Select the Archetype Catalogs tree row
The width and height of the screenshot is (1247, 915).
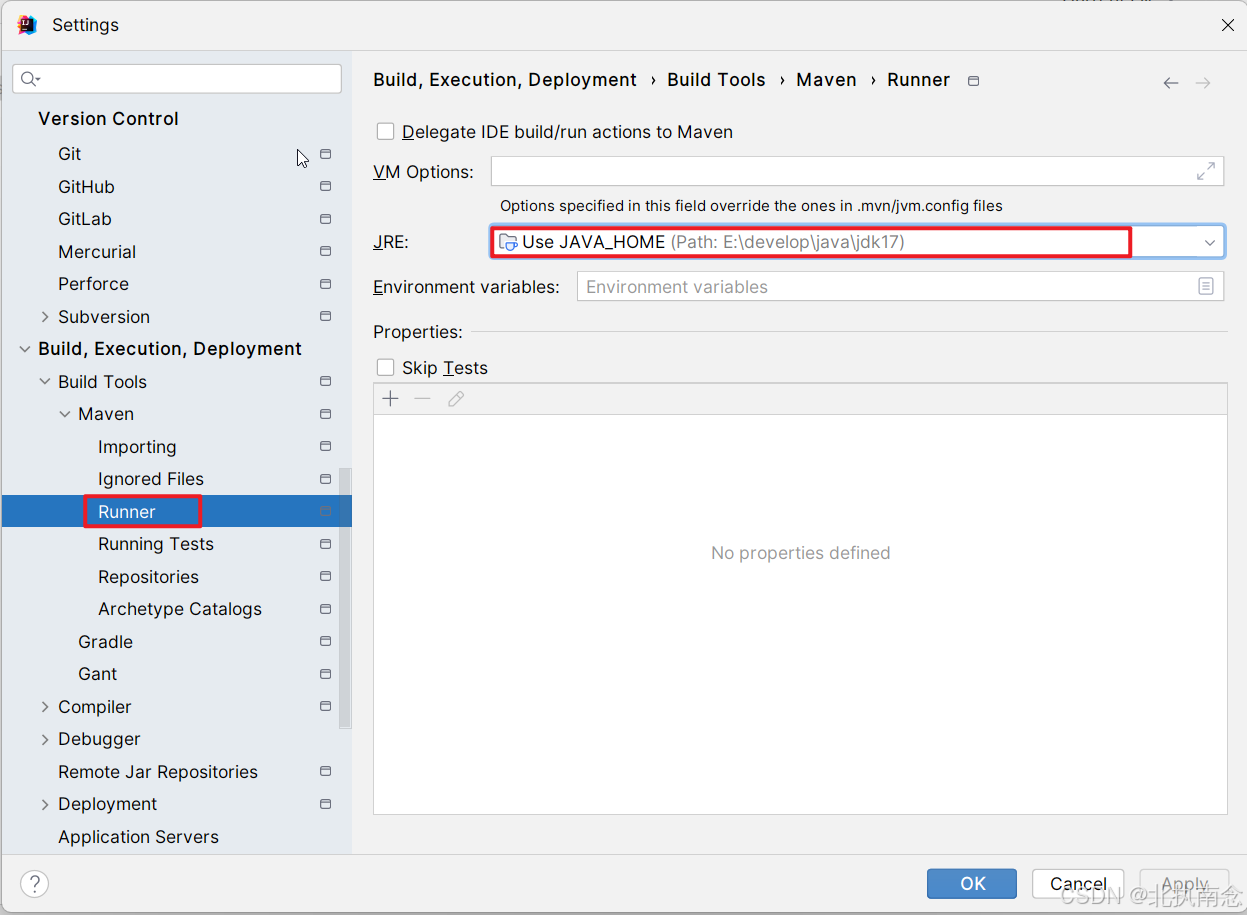point(176,609)
